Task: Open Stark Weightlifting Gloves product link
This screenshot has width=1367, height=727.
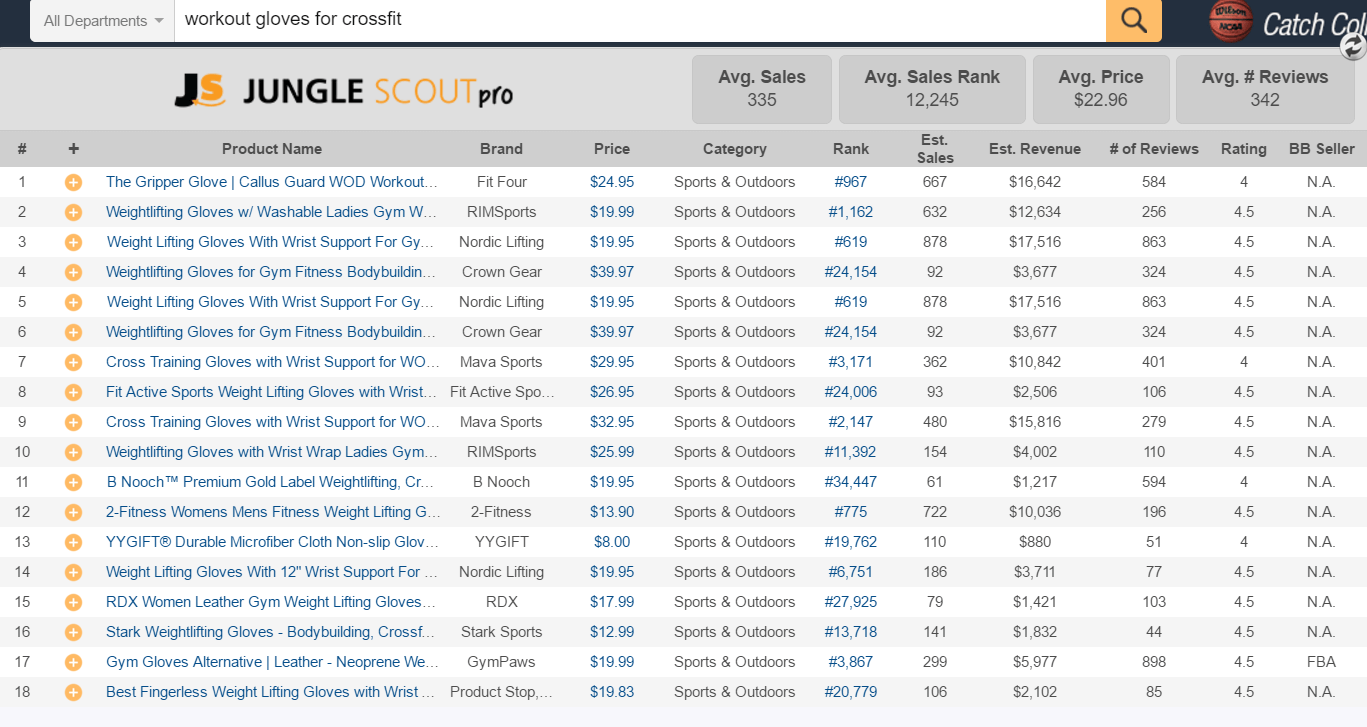Action: tap(271, 632)
